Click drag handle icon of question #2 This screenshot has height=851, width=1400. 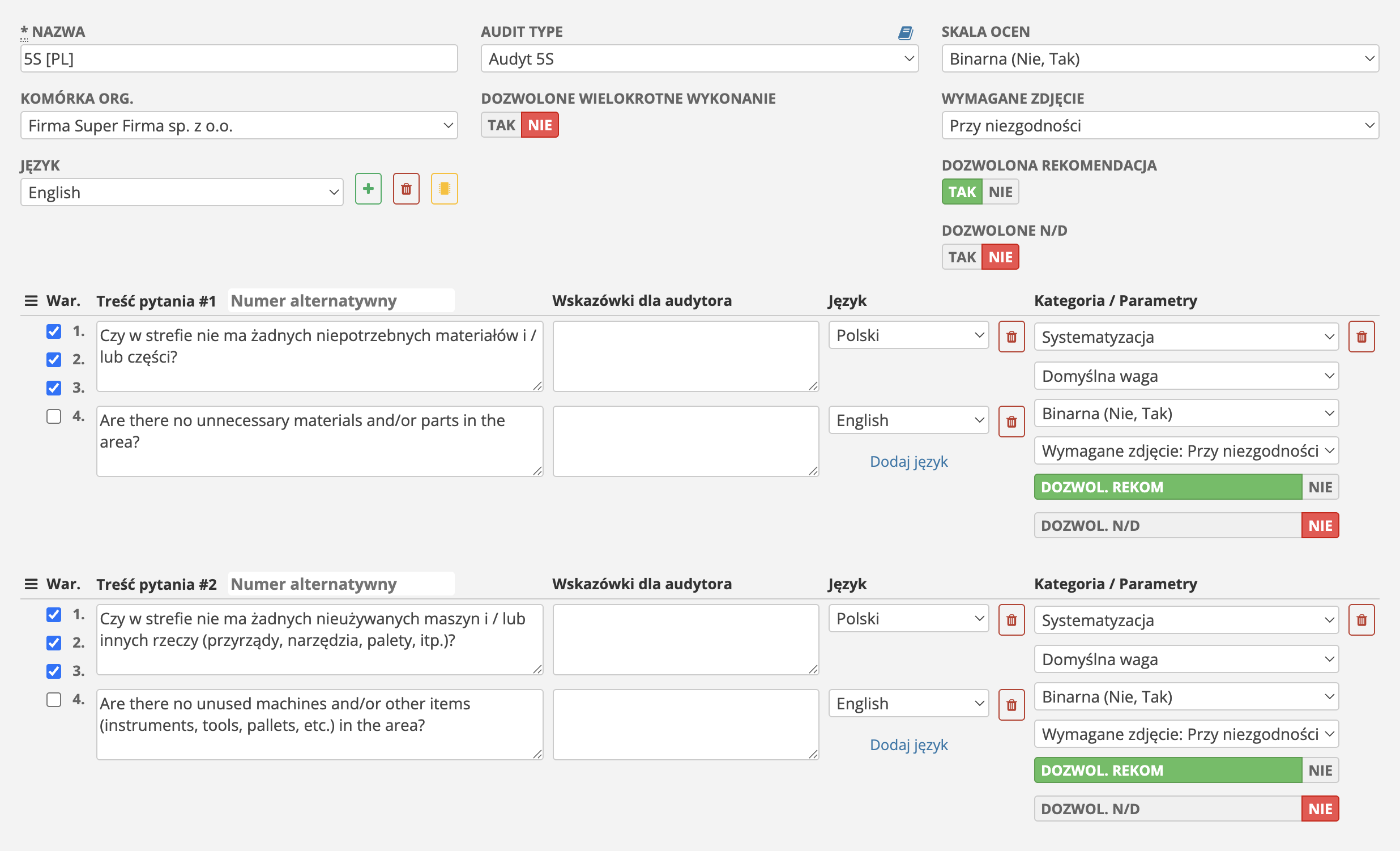pos(31,584)
